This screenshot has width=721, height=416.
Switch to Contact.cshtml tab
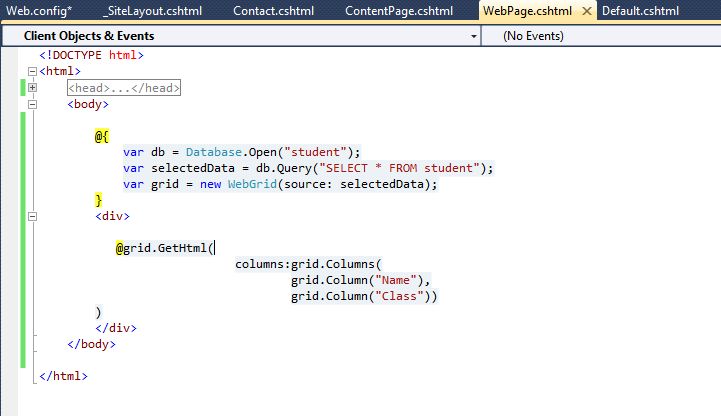pyautogui.click(x=274, y=11)
